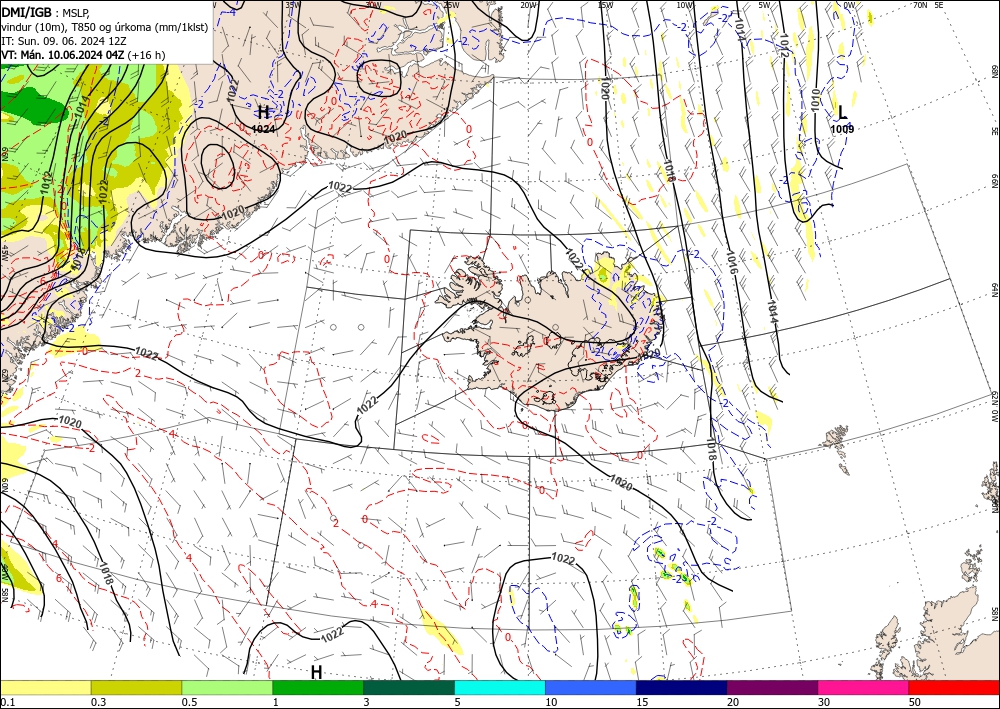This screenshot has height=709, width=1000.
Task: Pick the blue 10–15 legend swatch
Action: tap(591, 687)
